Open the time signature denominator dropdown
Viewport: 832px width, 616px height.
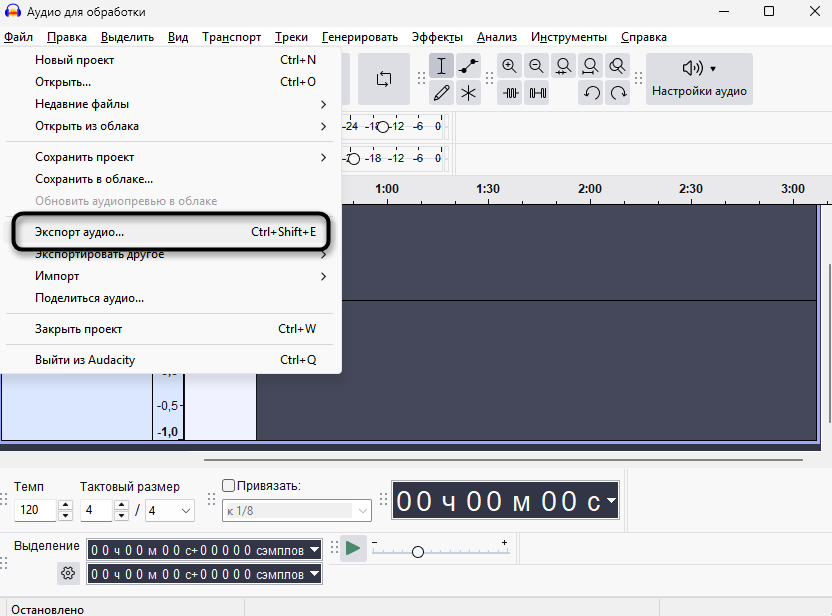click(170, 510)
